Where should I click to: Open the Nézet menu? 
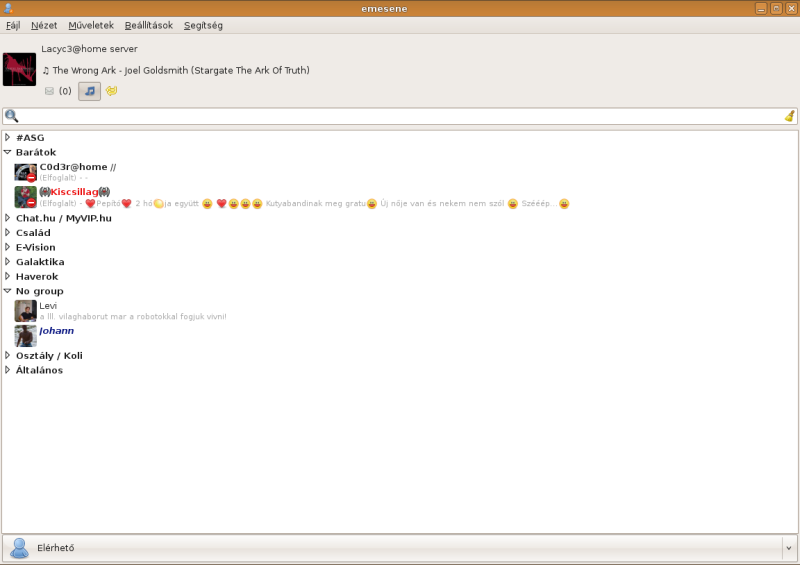click(44, 26)
